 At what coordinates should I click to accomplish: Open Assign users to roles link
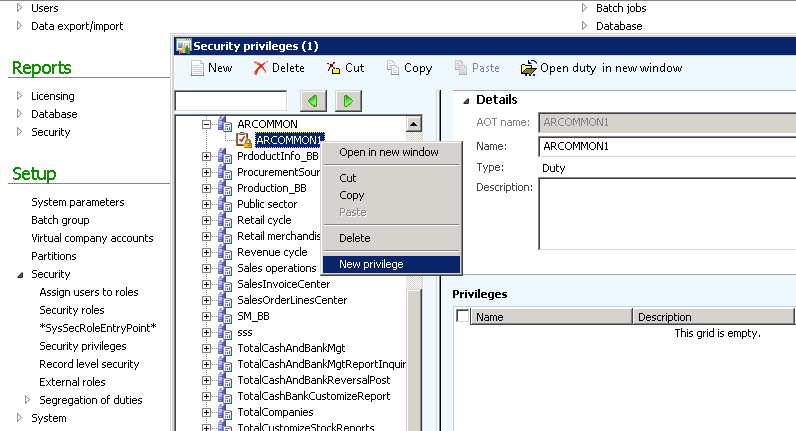tap(89, 292)
